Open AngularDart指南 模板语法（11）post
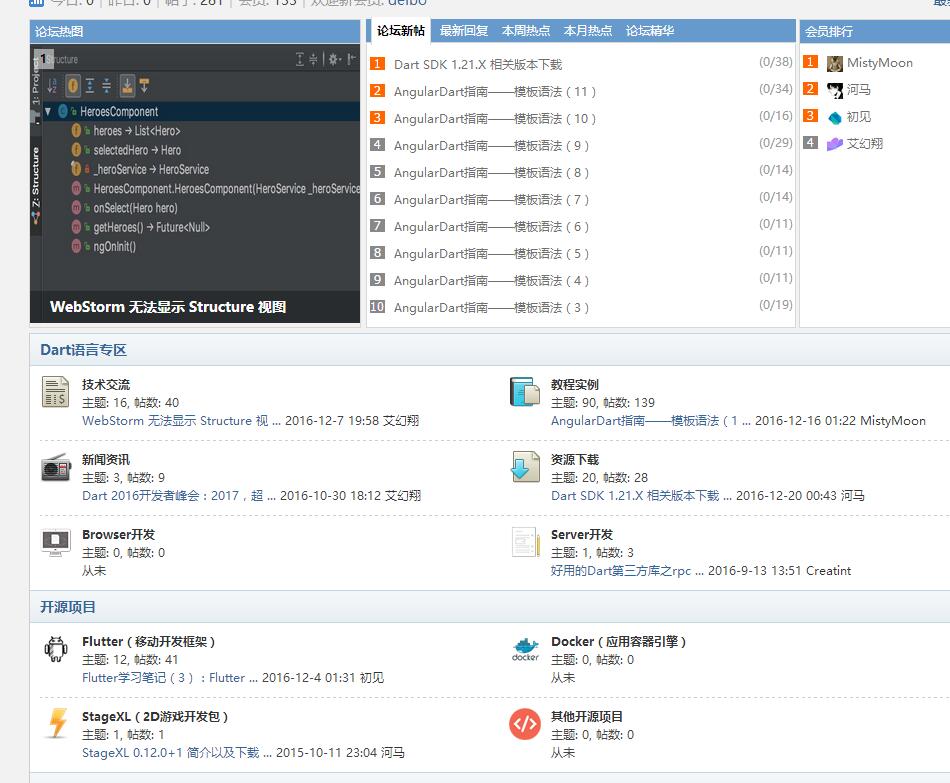 pos(495,91)
